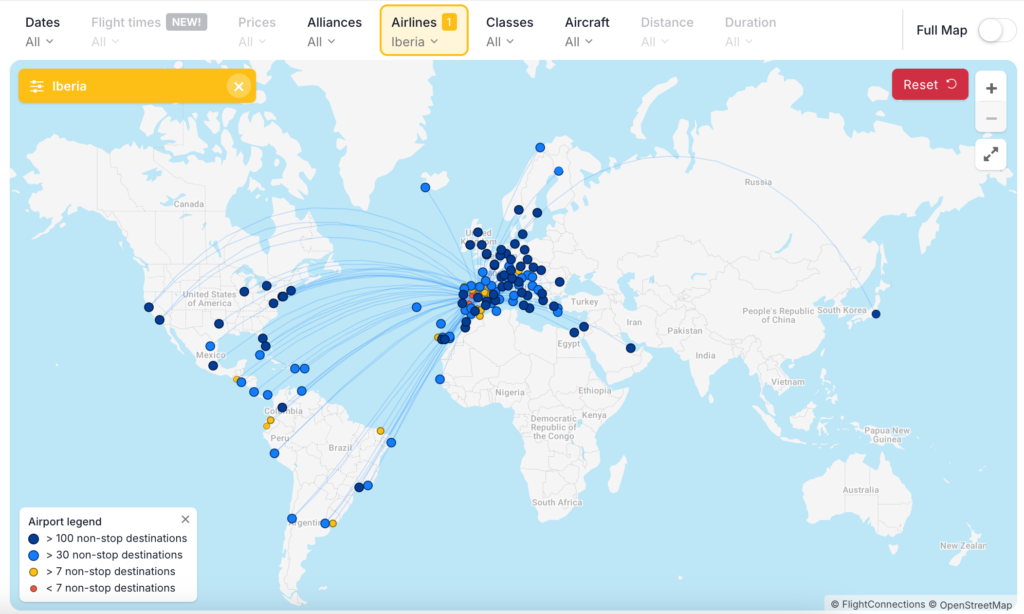Select the yellow marker near Buenos Aires

333,523
